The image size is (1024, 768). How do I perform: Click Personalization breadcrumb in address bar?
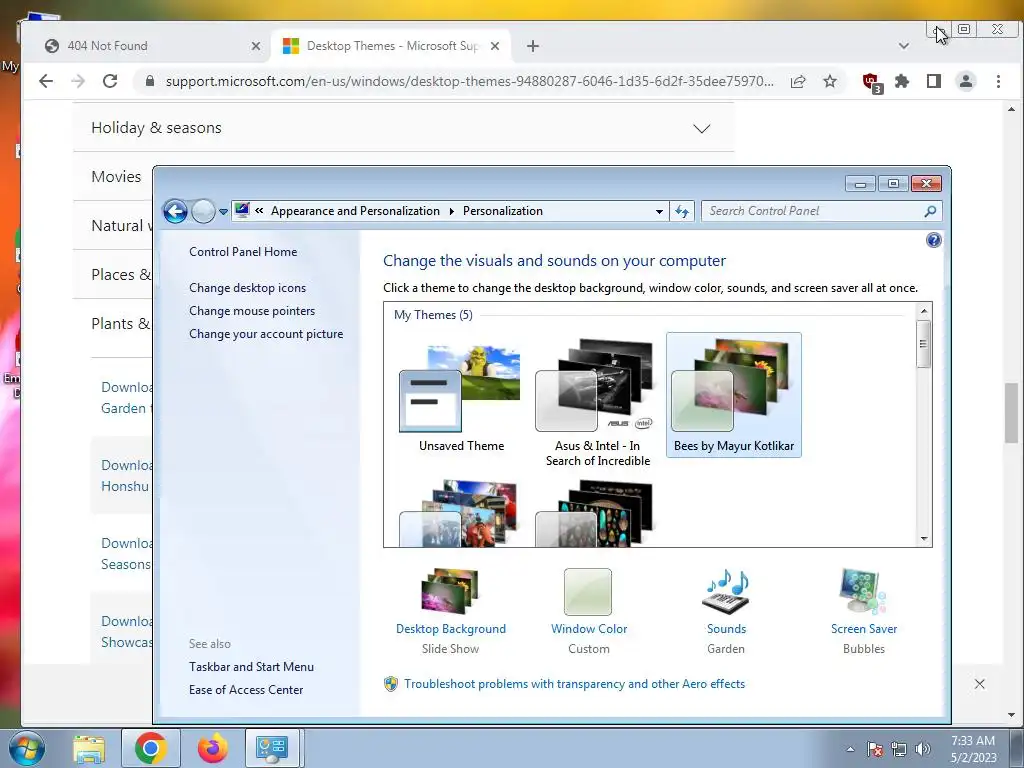pyautogui.click(x=503, y=211)
